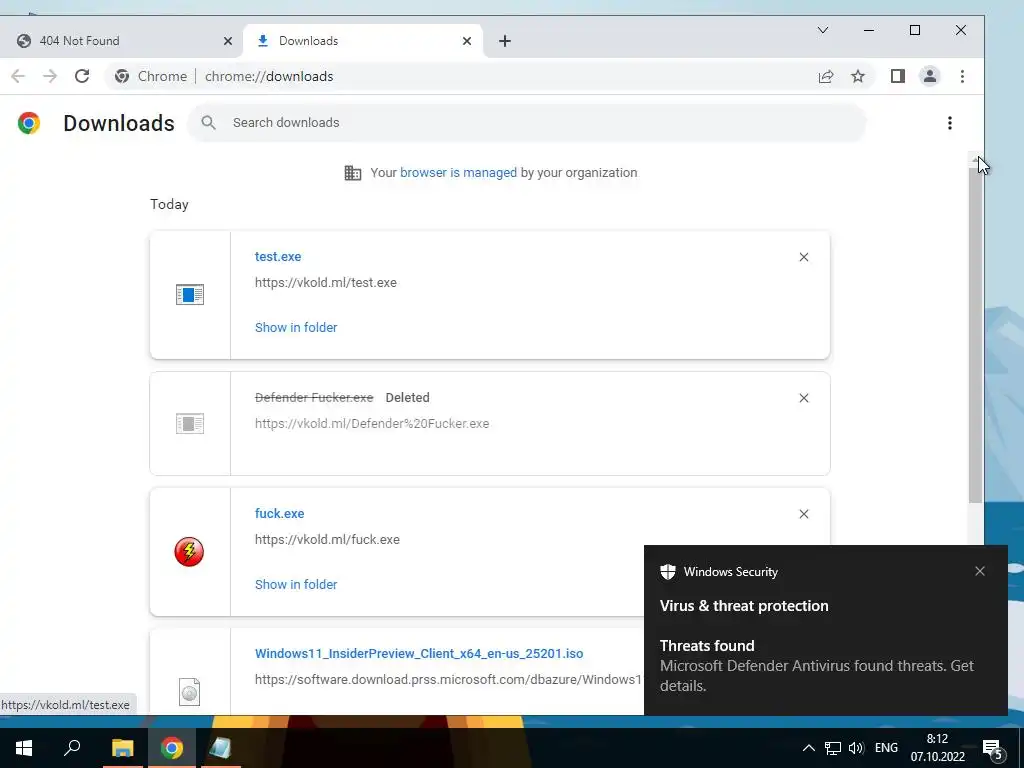Open the volume tray icon
The height and width of the screenshot is (768, 1024).
click(856, 748)
